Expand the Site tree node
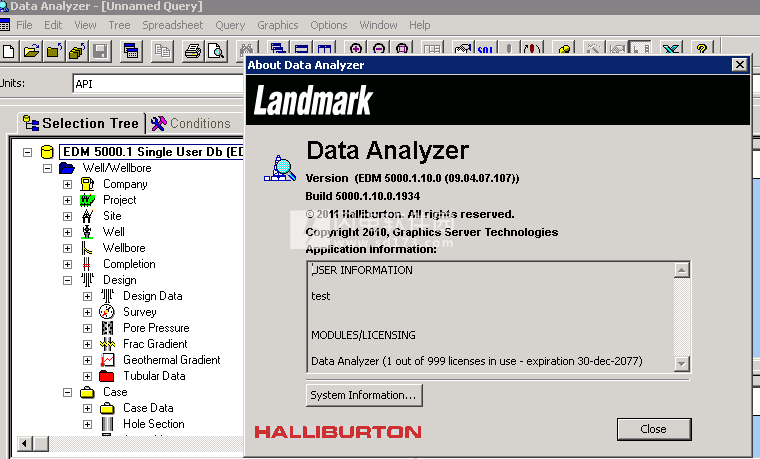The image size is (760, 459). 67,217
